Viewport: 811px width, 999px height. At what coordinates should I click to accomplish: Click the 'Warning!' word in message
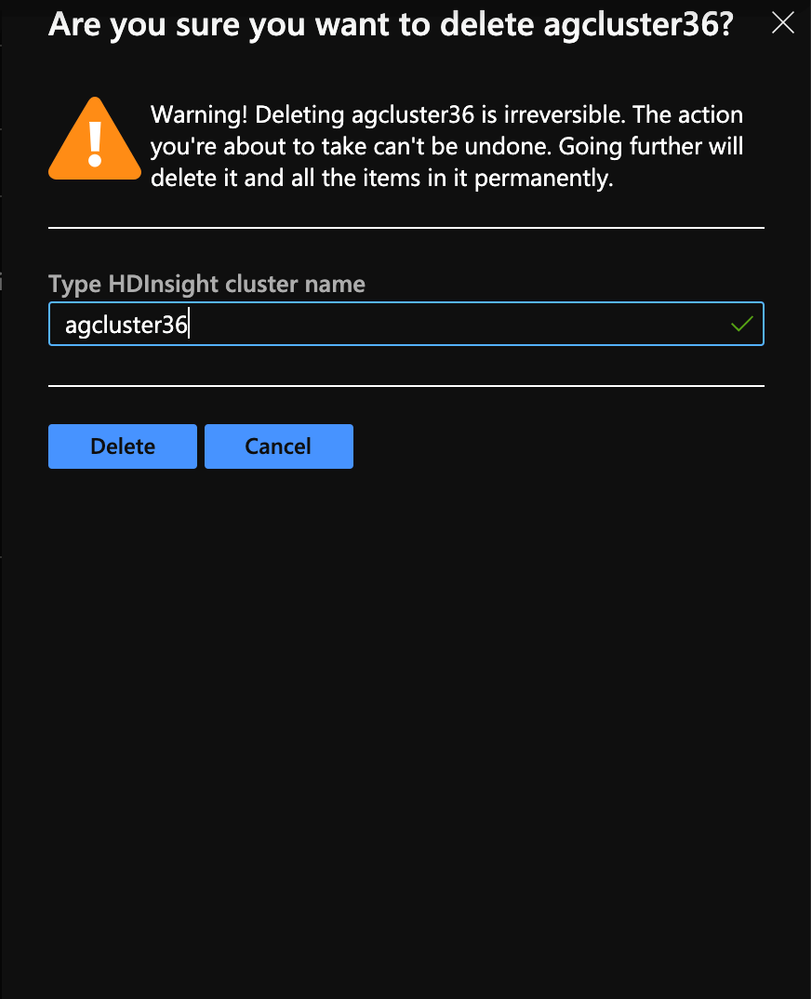pyautogui.click(x=199, y=115)
